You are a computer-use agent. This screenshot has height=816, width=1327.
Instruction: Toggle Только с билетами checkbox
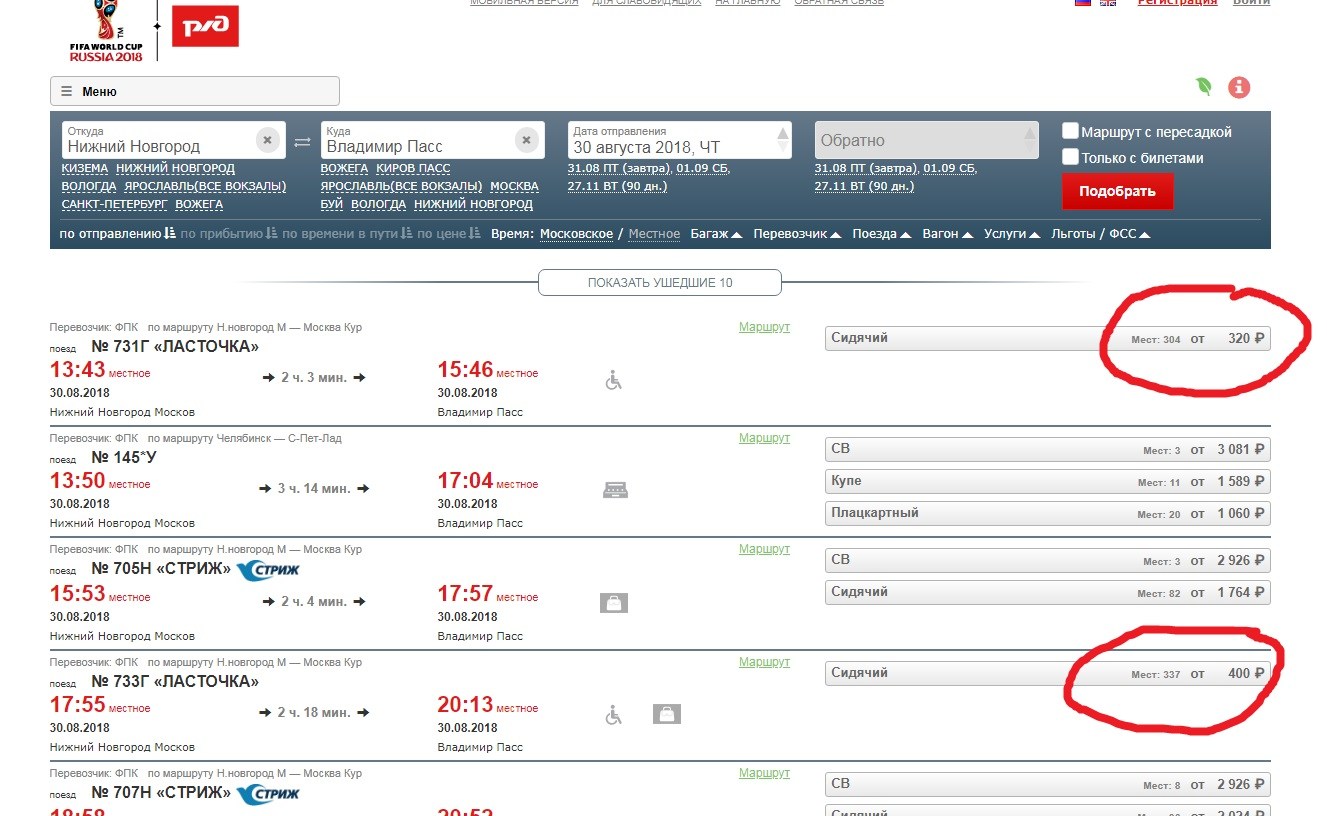(1070, 157)
